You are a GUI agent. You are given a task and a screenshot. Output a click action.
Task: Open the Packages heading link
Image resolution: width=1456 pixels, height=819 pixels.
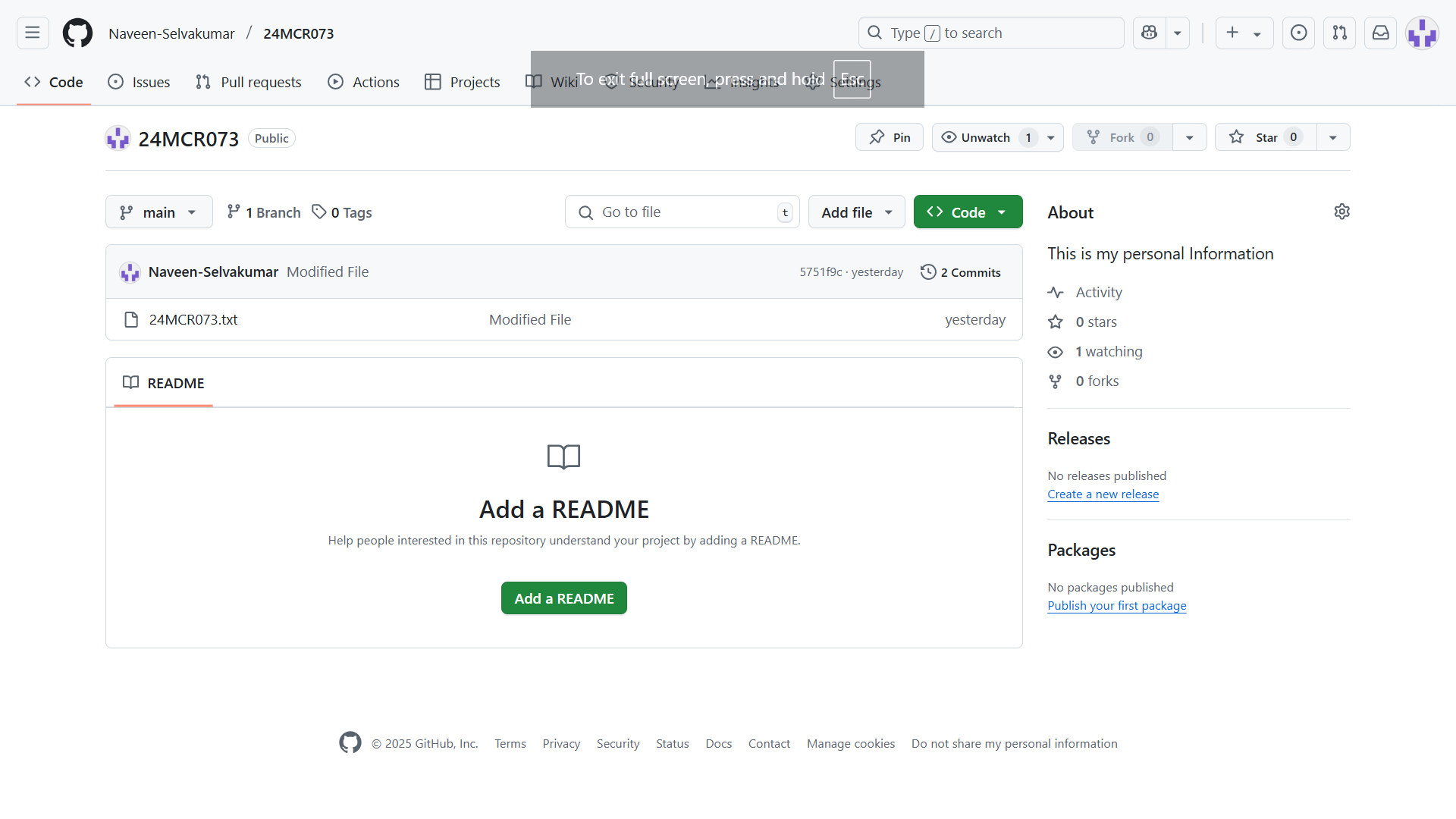click(x=1081, y=550)
